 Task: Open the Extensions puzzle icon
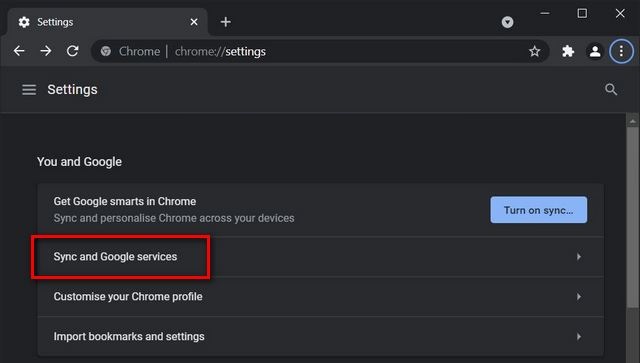point(568,51)
